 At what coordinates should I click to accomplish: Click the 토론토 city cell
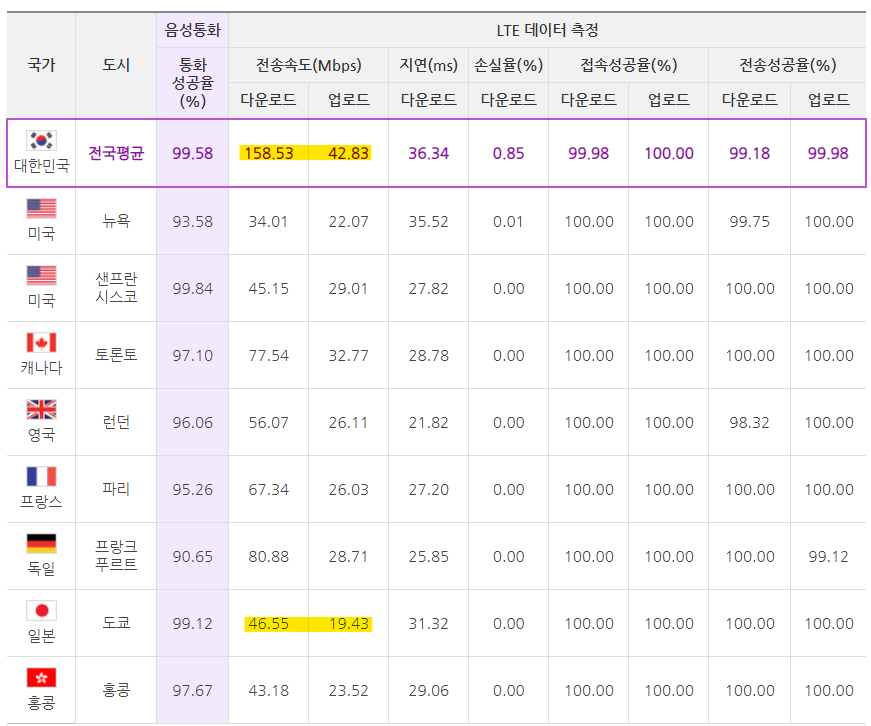116,355
